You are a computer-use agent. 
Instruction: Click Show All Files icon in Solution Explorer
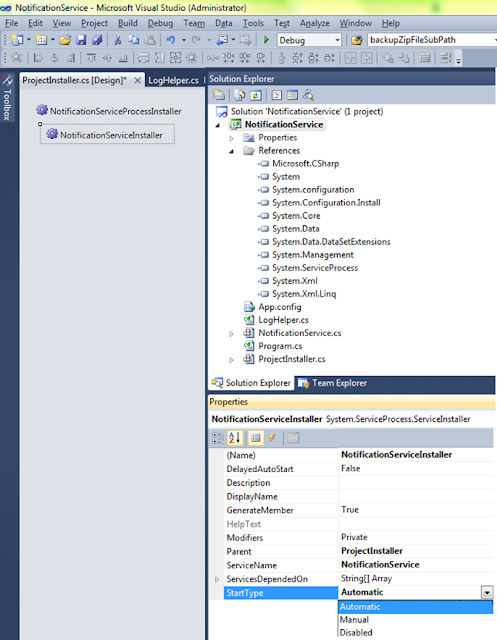[240, 95]
